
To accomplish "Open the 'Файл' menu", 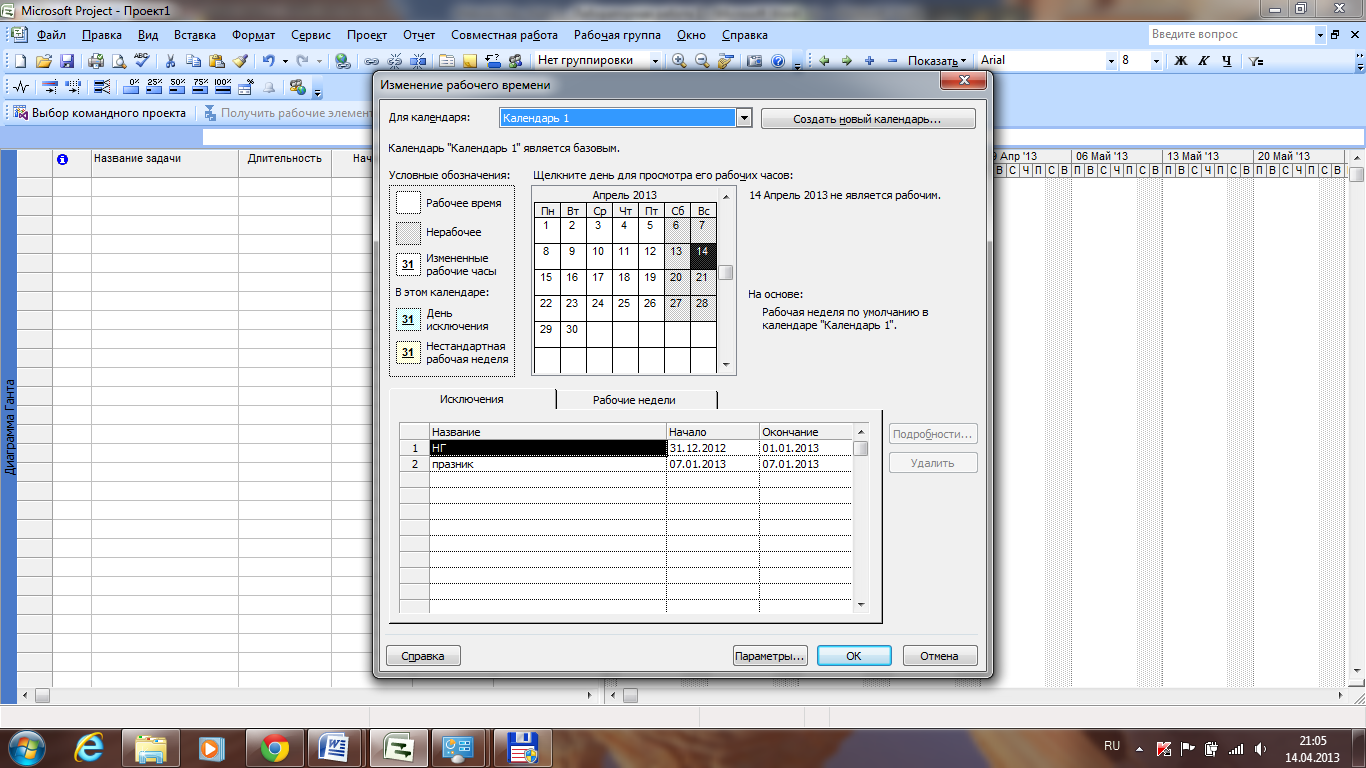I will point(51,35).
